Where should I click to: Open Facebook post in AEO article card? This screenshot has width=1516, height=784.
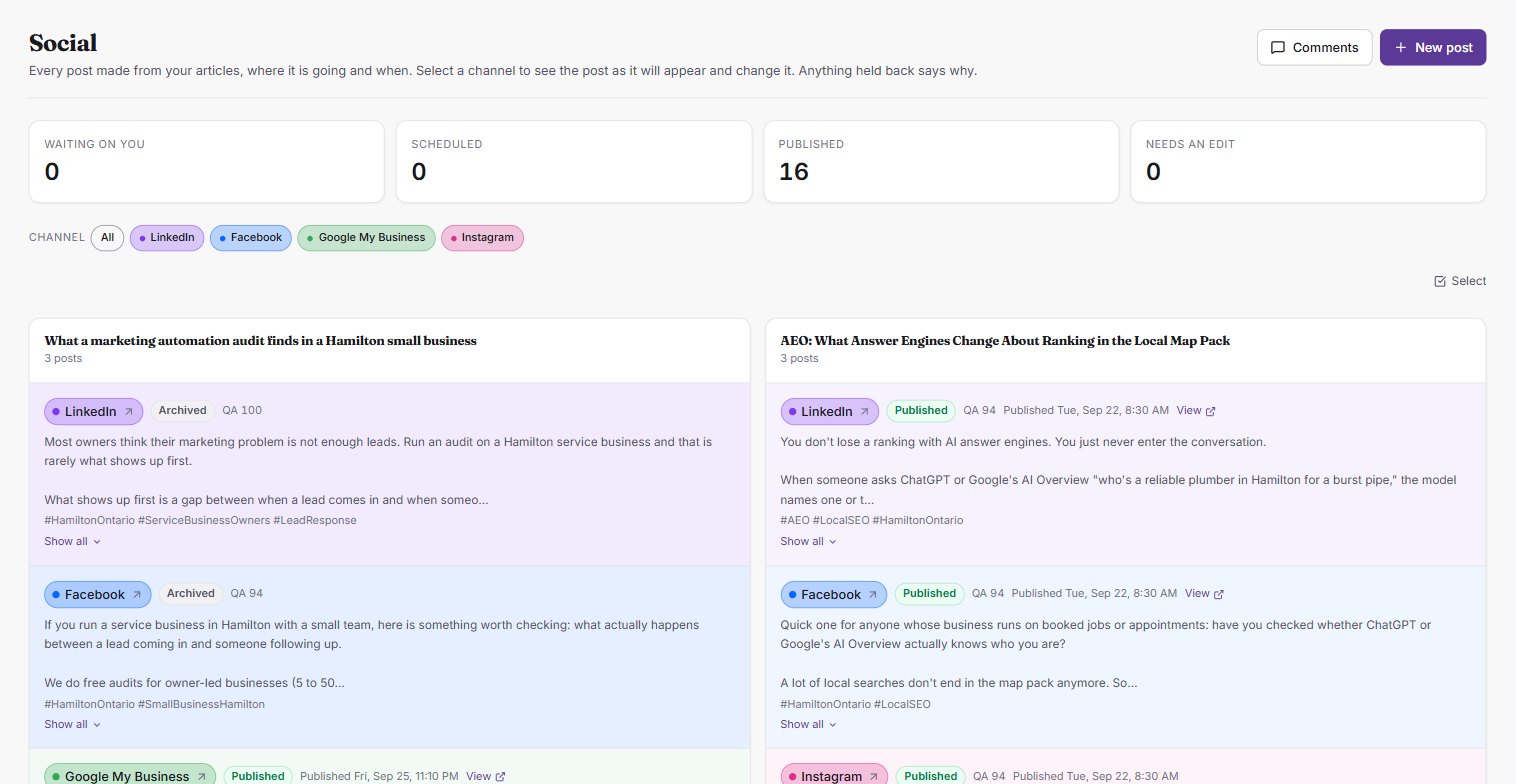tap(834, 594)
